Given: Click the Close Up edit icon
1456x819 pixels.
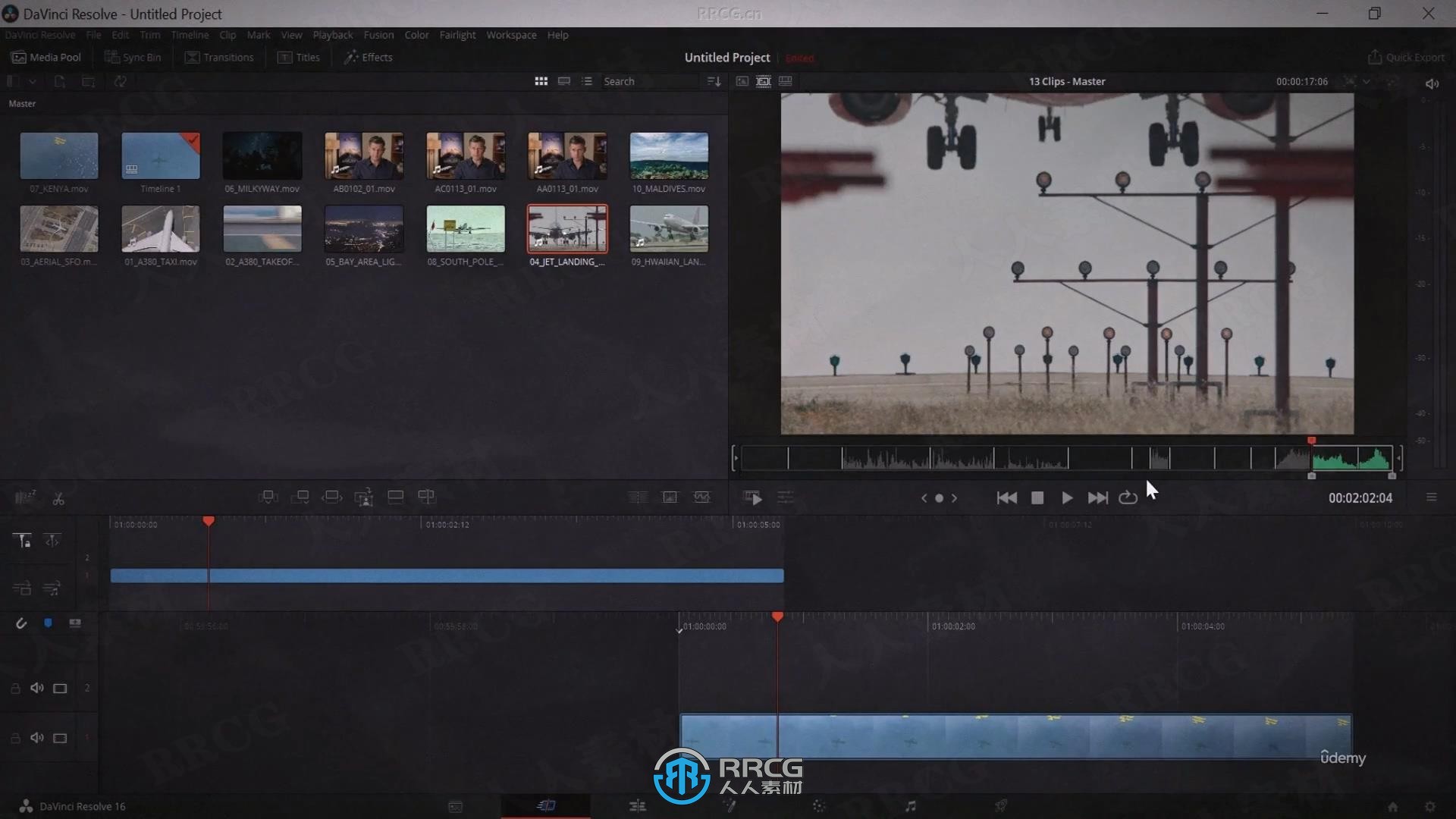Looking at the screenshot, I should click(x=364, y=497).
